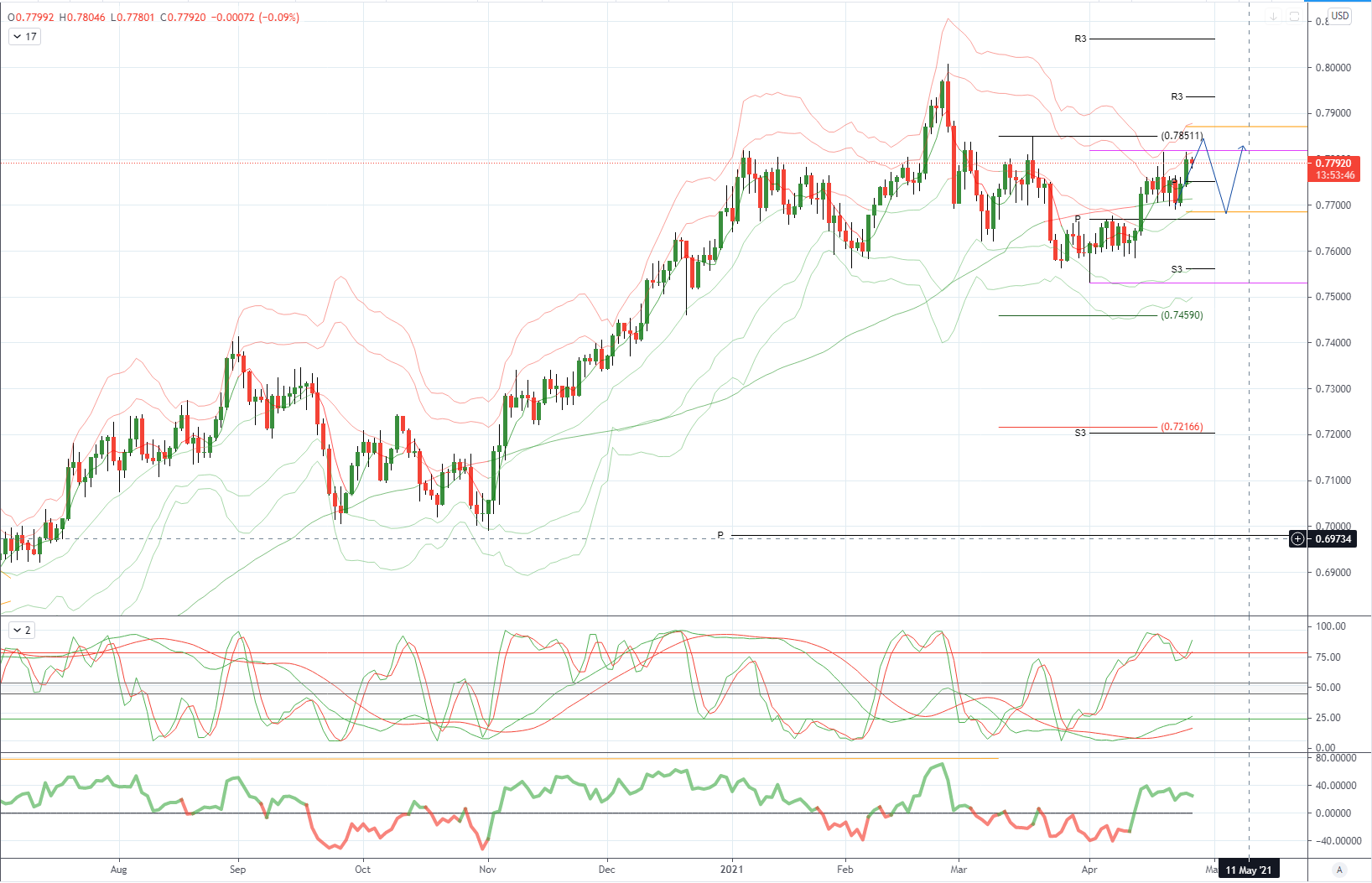This screenshot has height=883, width=1372.
Task: Select the (0.74590) green support level label
Action: pyautogui.click(x=1182, y=315)
